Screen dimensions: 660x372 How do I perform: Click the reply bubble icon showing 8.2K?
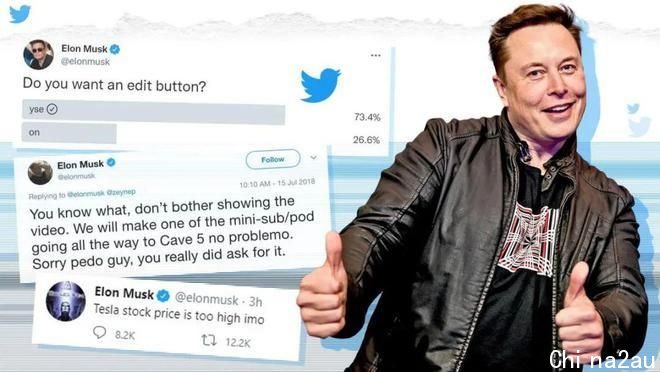pyautogui.click(x=99, y=332)
